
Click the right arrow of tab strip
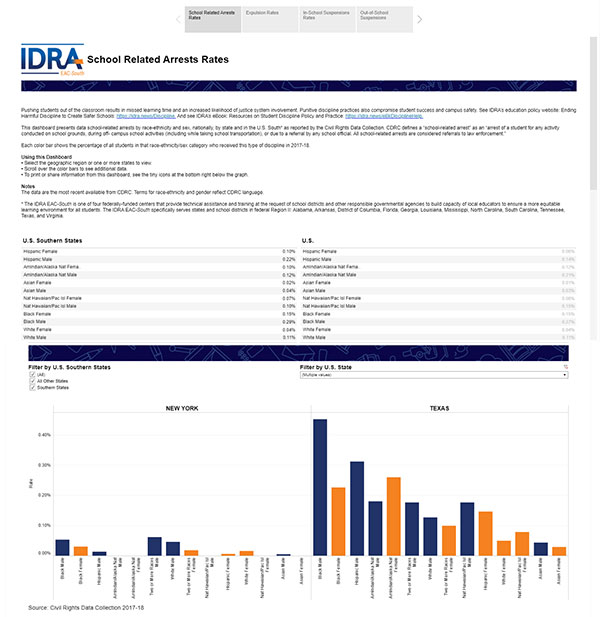pyautogui.click(x=419, y=18)
